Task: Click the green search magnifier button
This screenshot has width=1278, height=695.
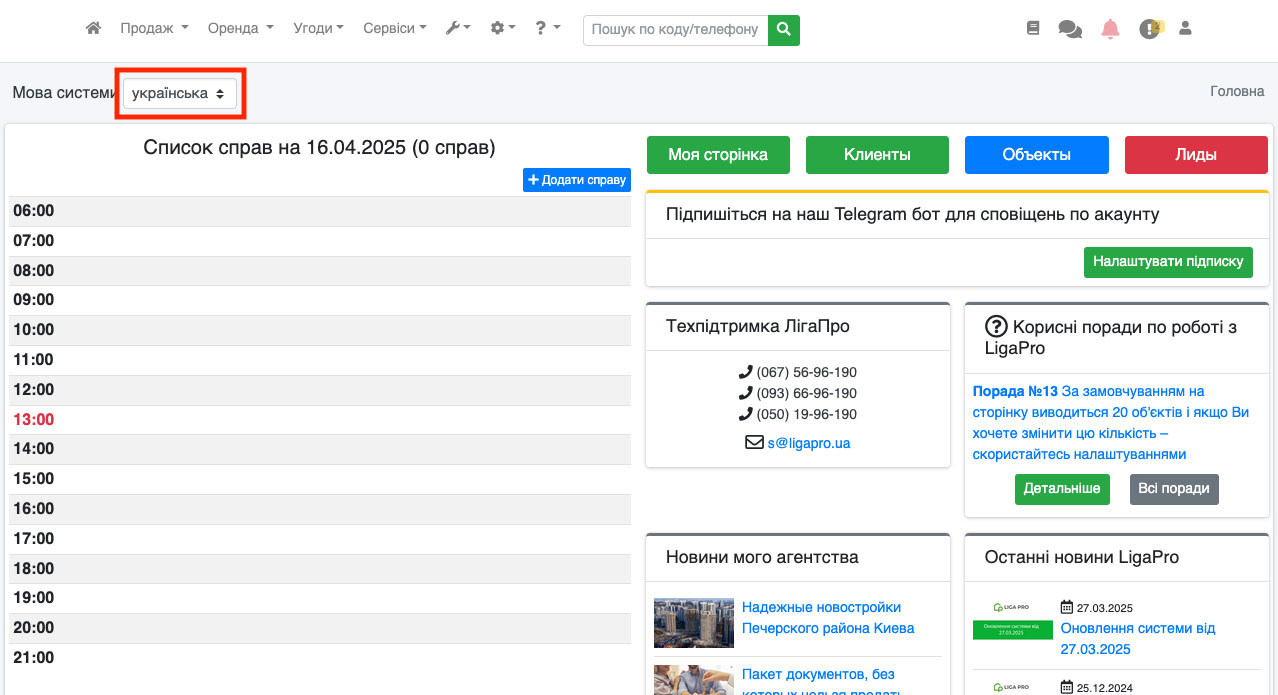Action: 784,30
